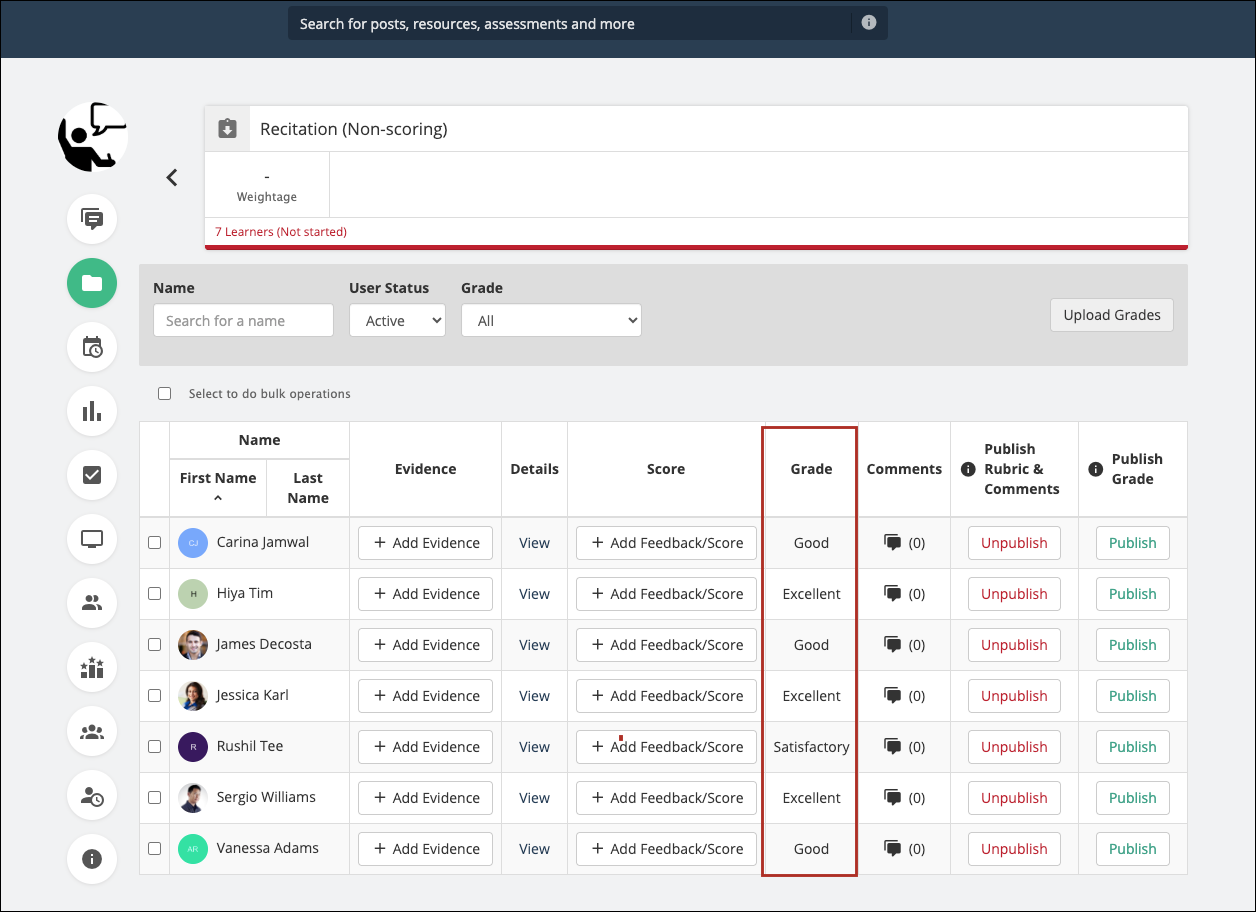
Task: Click Add Evidence for James Decosta
Action: [425, 645]
